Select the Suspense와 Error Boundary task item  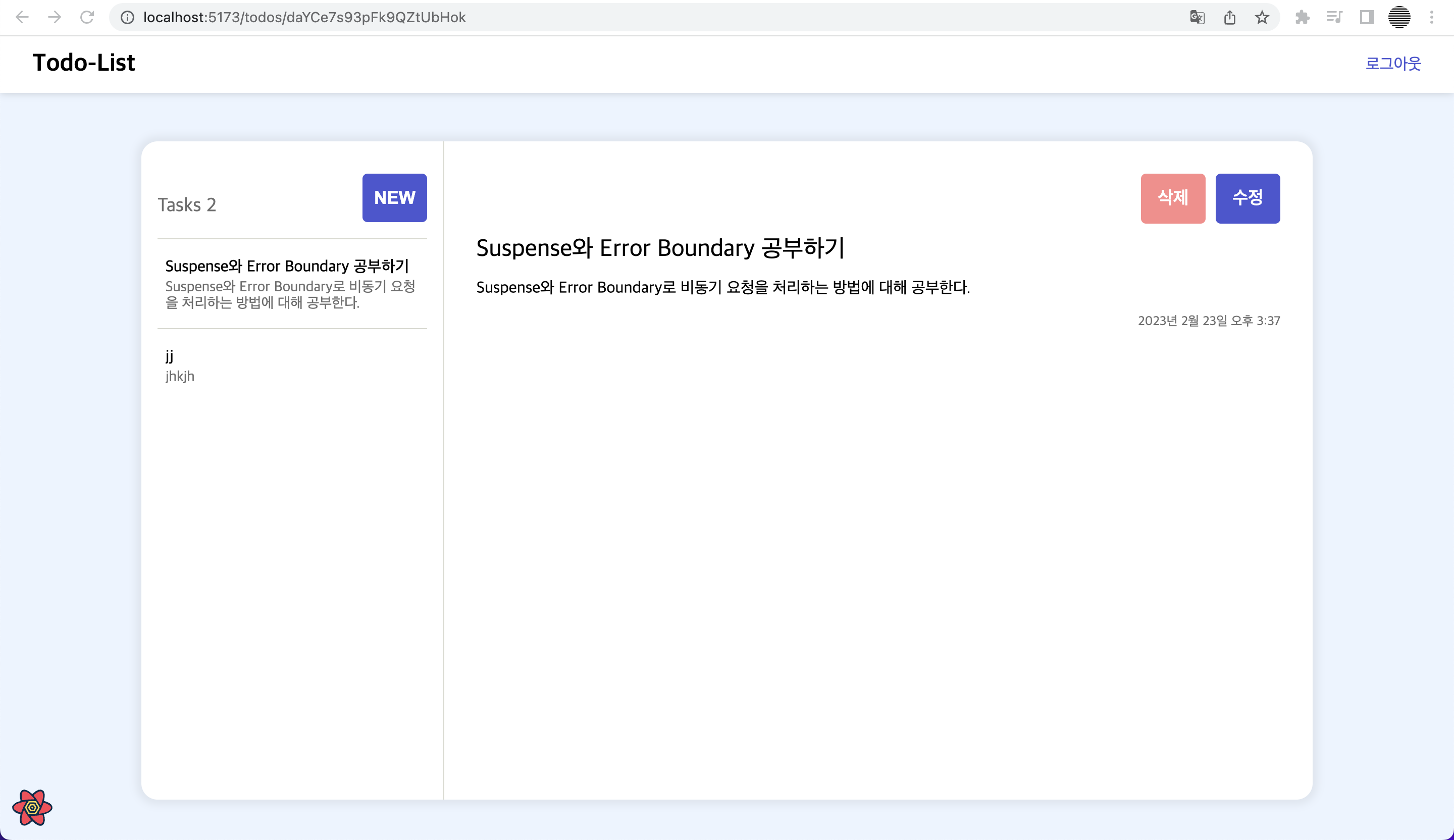tap(291, 283)
